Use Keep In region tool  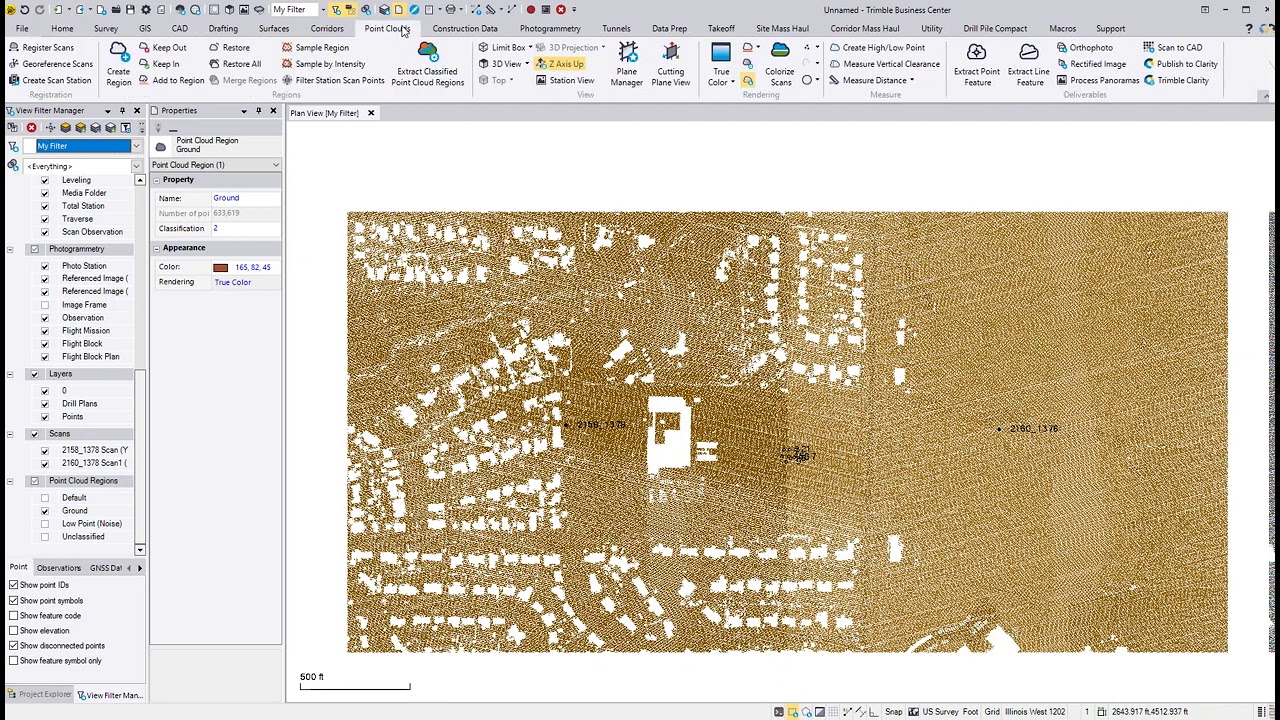coord(159,64)
